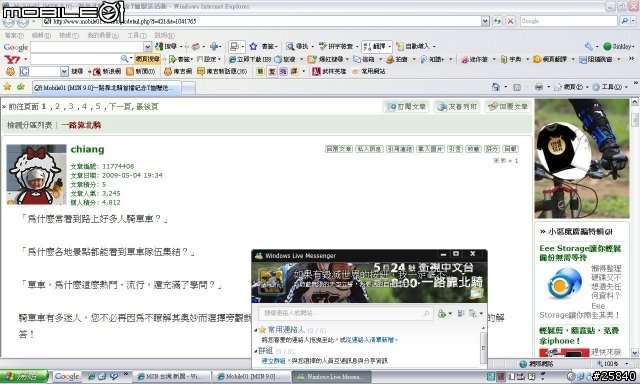Select the Mobile01 [MSN 9.0] browser tab
640x384 pixels.
[x=106, y=88]
